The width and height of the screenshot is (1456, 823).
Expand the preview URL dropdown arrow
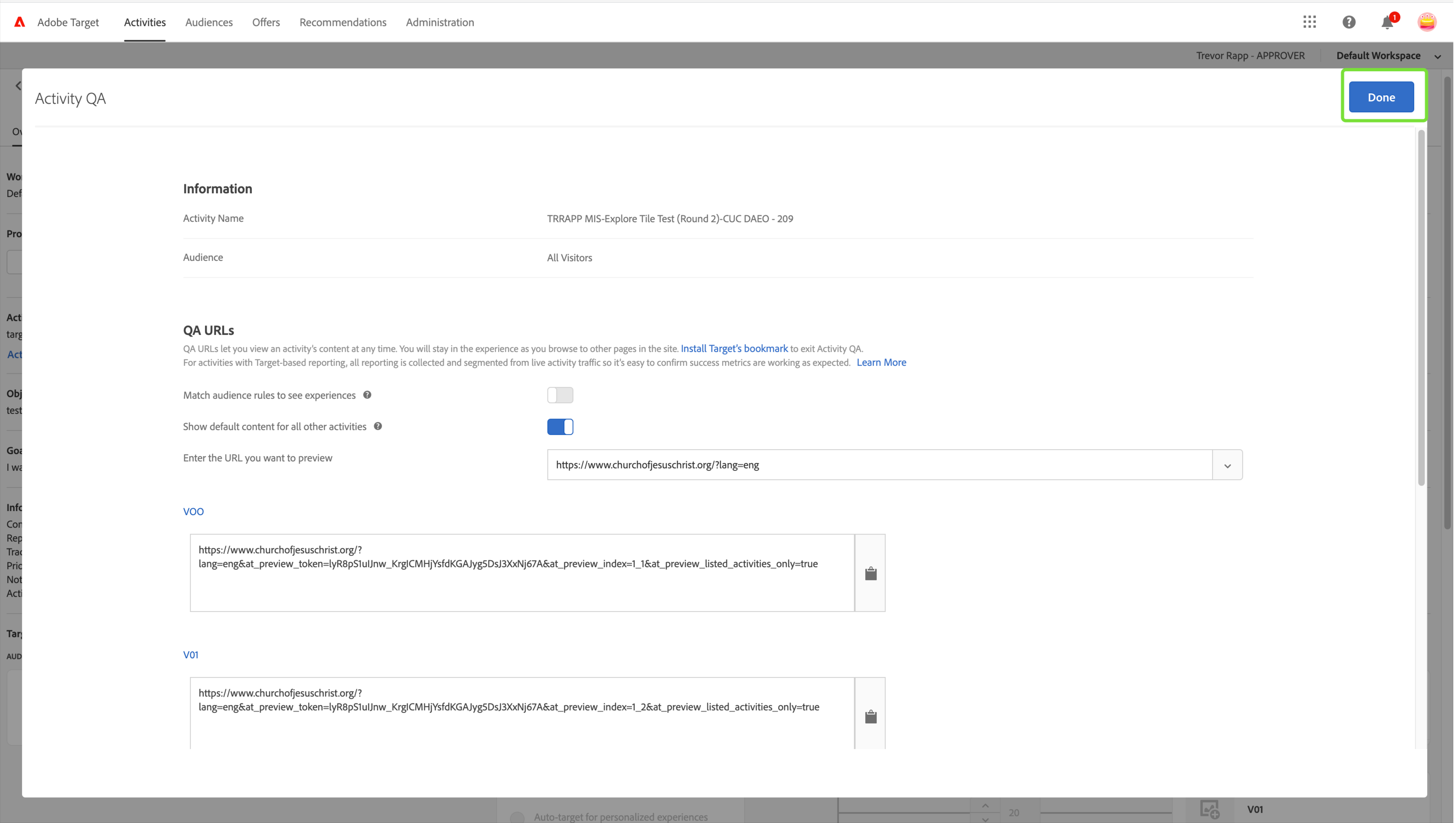pos(1227,465)
